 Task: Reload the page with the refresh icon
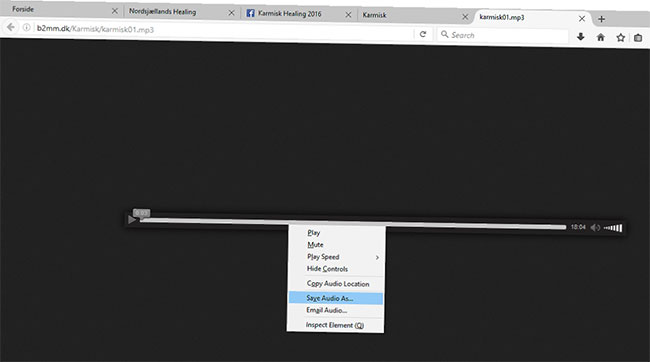point(423,34)
